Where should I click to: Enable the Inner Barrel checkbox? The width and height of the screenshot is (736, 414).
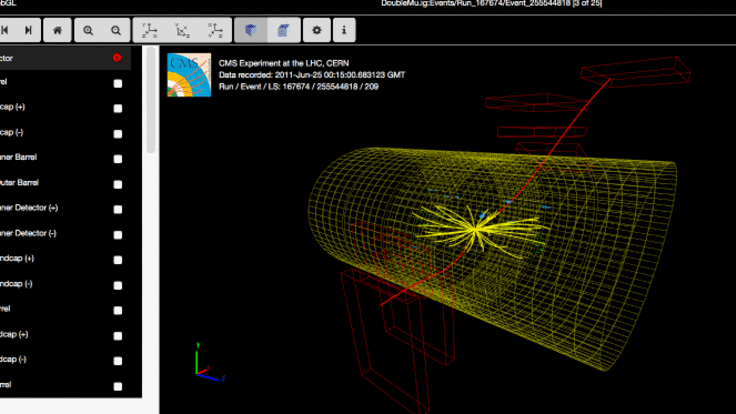[118, 158]
